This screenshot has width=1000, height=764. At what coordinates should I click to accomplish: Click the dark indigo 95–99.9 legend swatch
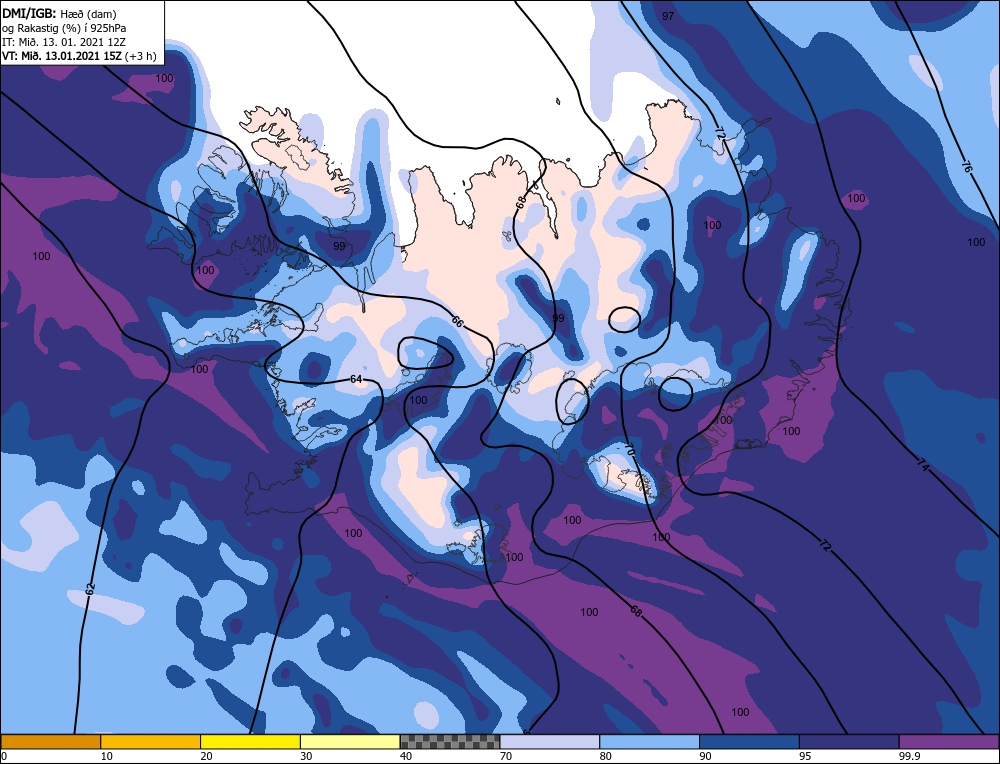849,742
